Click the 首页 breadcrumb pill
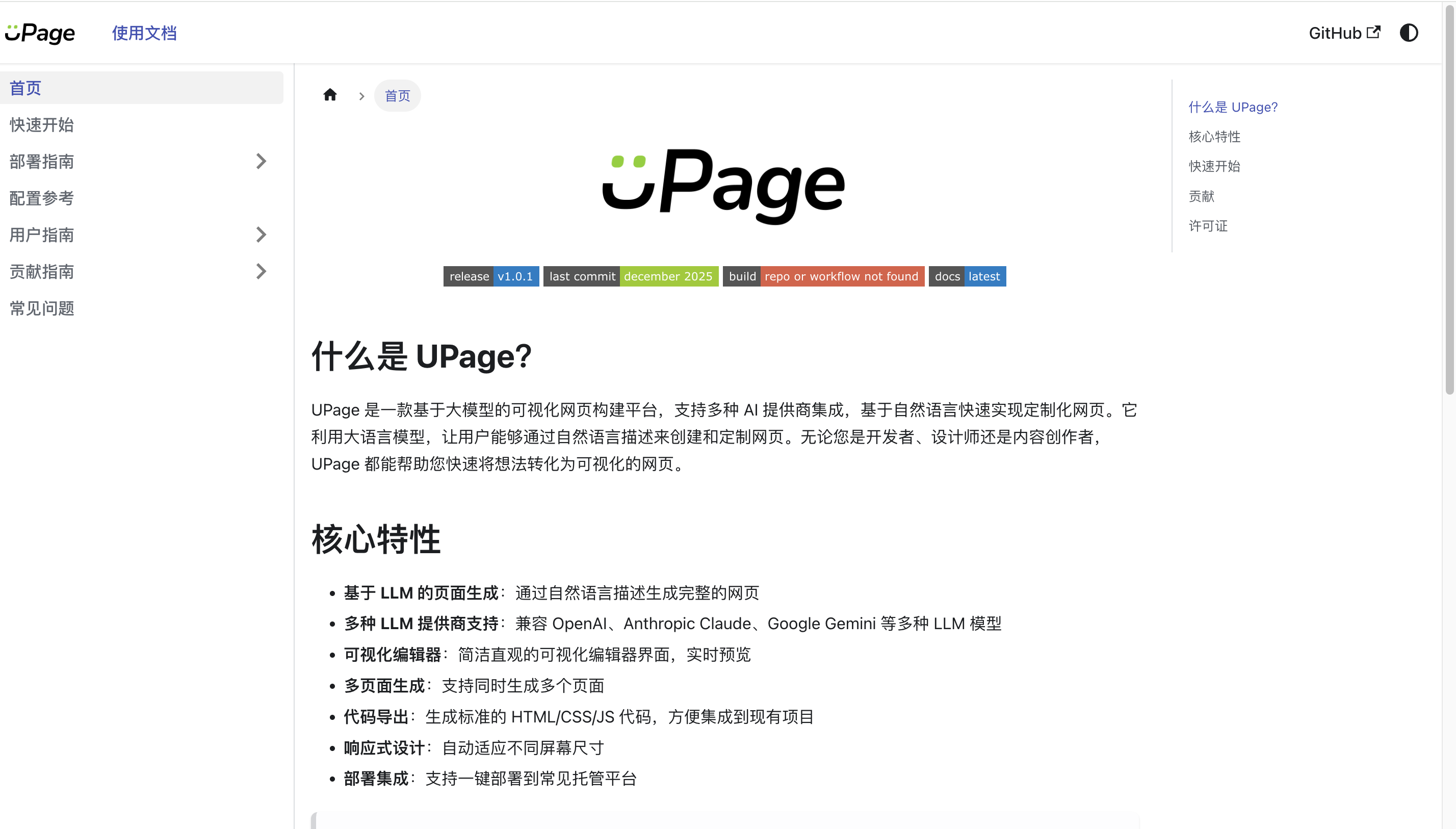The width and height of the screenshot is (1456, 829). (397, 96)
